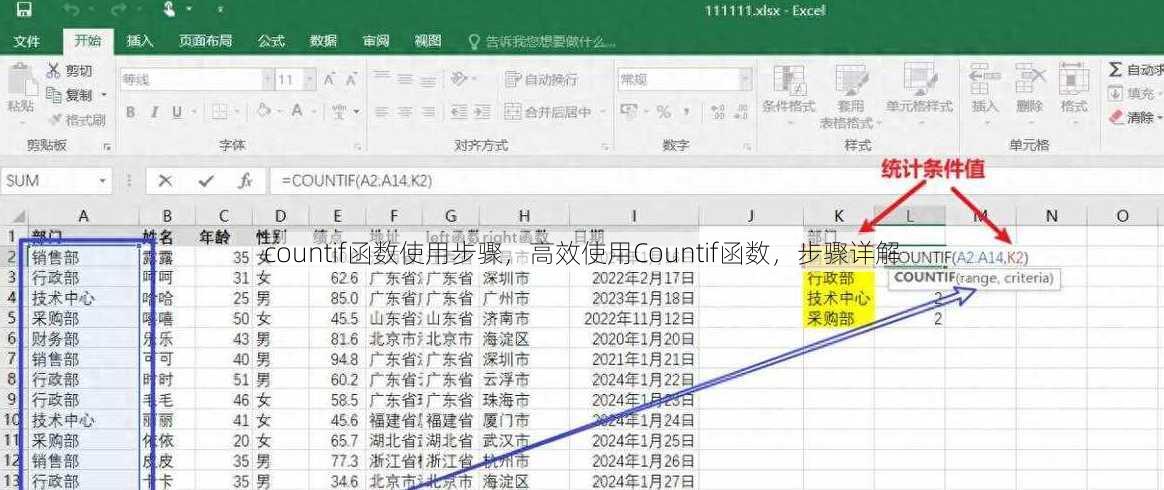Click the comma style icon

[x=687, y=112]
